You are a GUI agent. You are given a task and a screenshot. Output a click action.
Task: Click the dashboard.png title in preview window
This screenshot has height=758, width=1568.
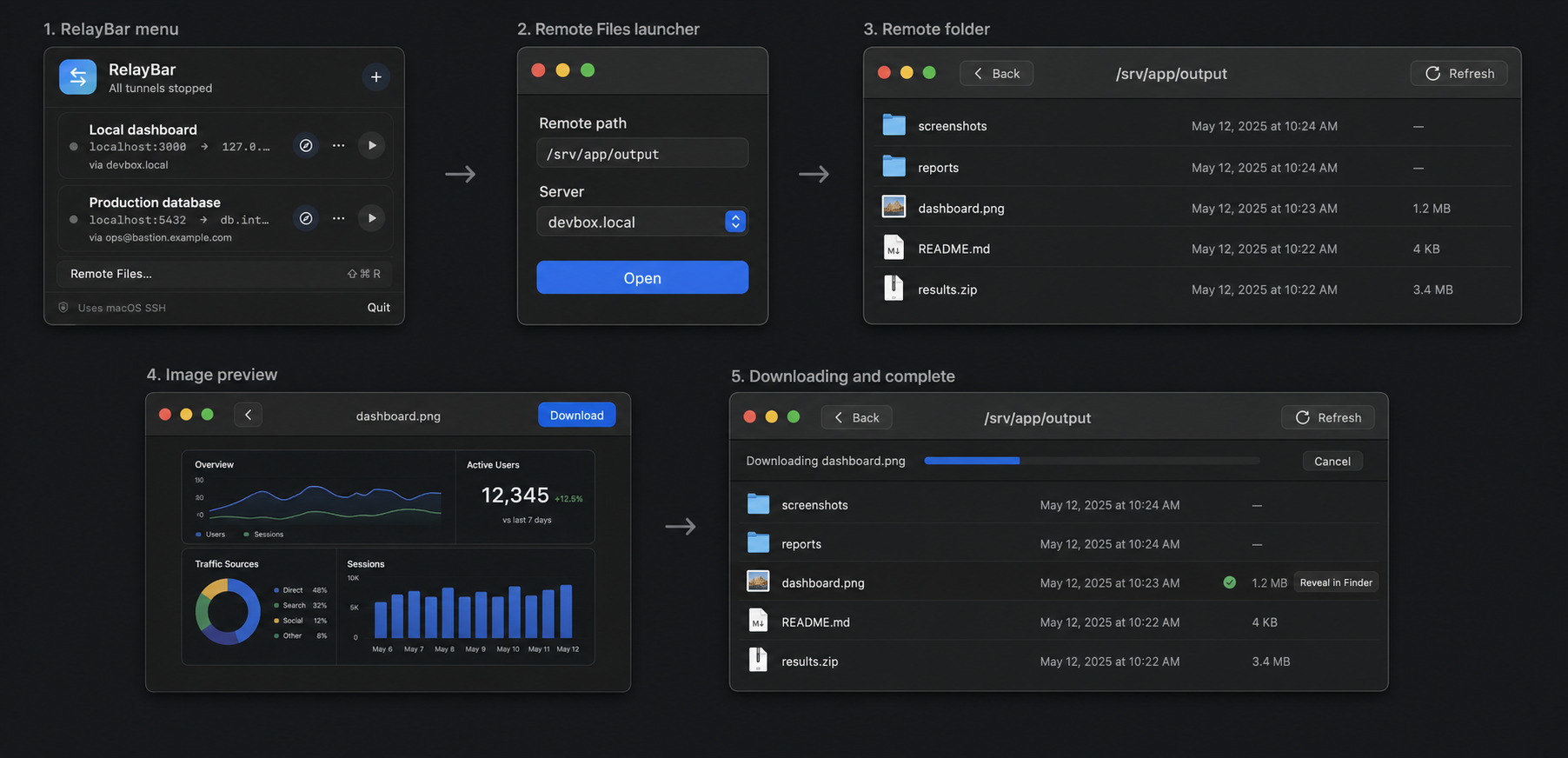(x=398, y=416)
